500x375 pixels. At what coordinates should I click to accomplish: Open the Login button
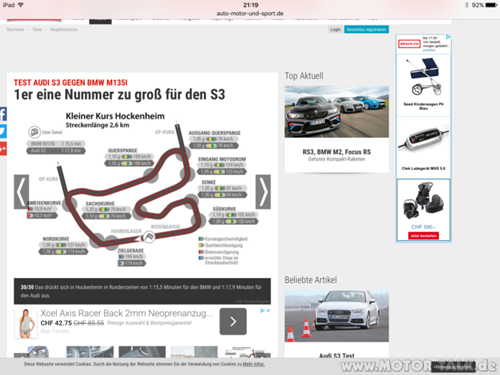335,29
